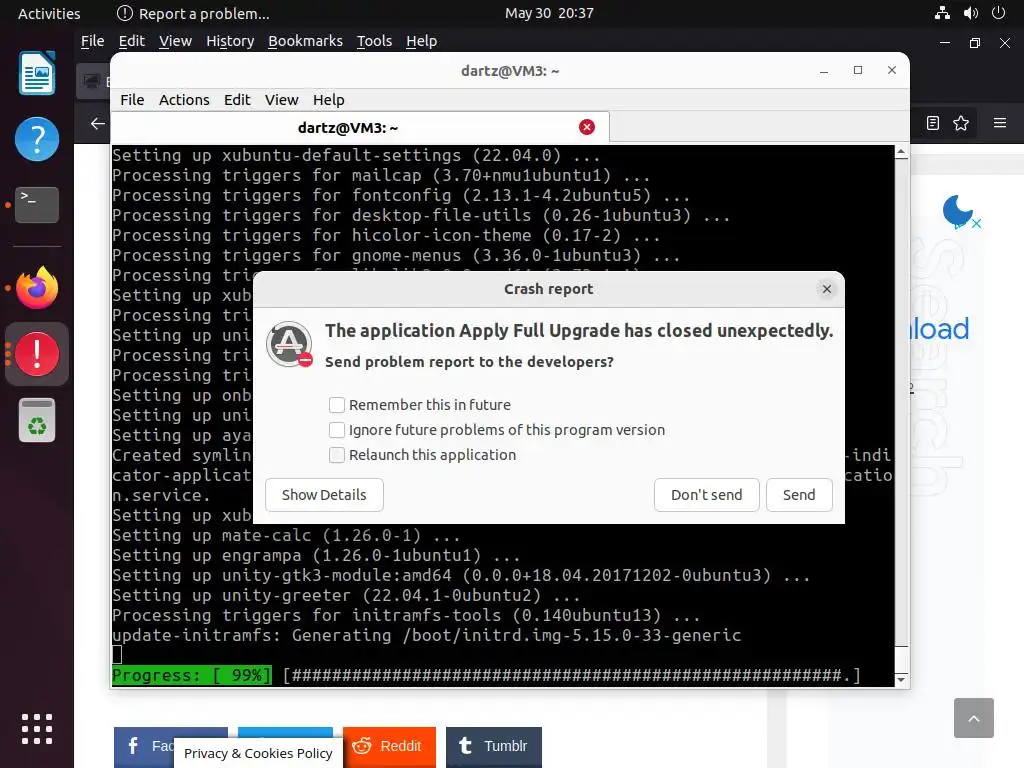
Task: Click the blue moon logo on webpage
Action: click(957, 211)
